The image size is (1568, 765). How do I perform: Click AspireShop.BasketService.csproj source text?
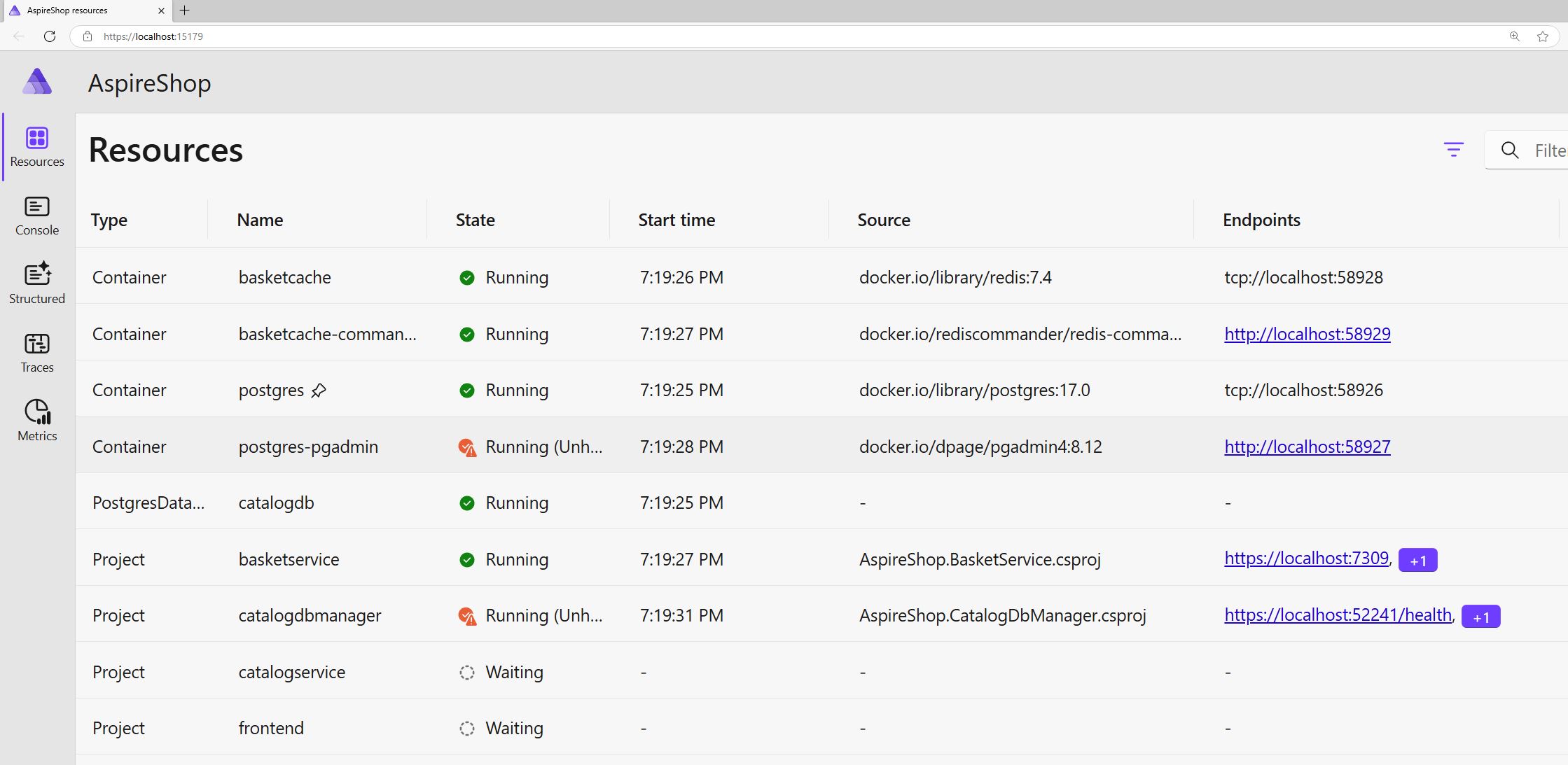980,559
